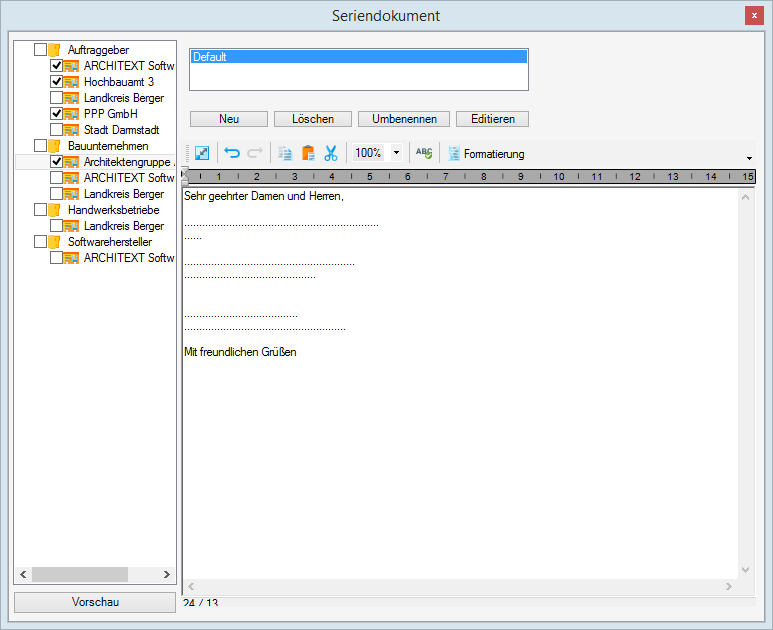773x630 pixels.
Task: Uncheck the PPP GmbH checkbox
Action: click(x=57, y=113)
